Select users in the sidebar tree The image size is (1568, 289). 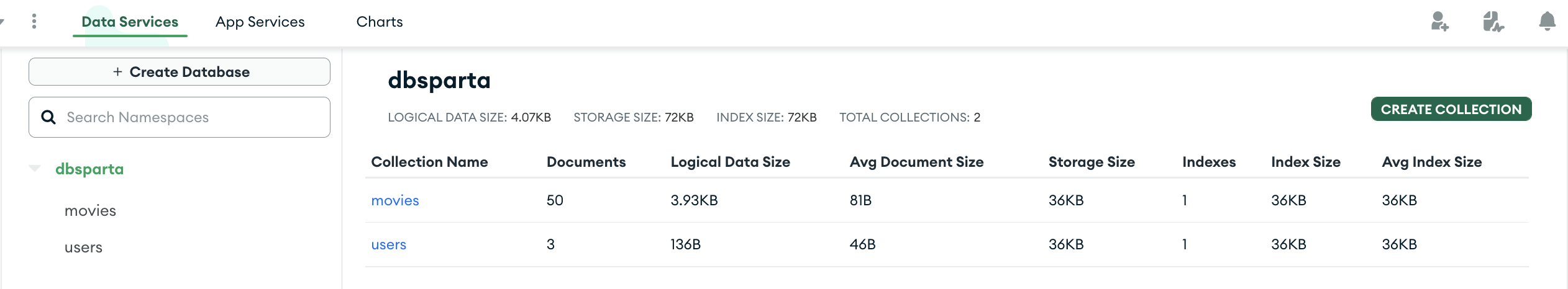click(84, 247)
